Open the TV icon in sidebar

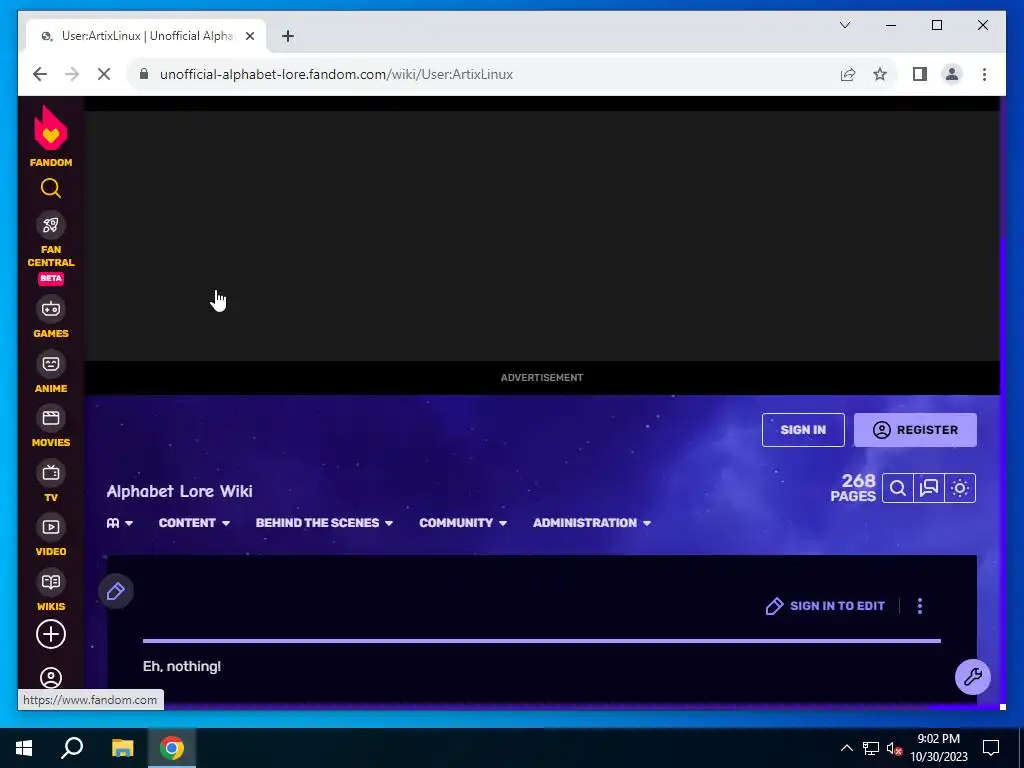pos(51,473)
